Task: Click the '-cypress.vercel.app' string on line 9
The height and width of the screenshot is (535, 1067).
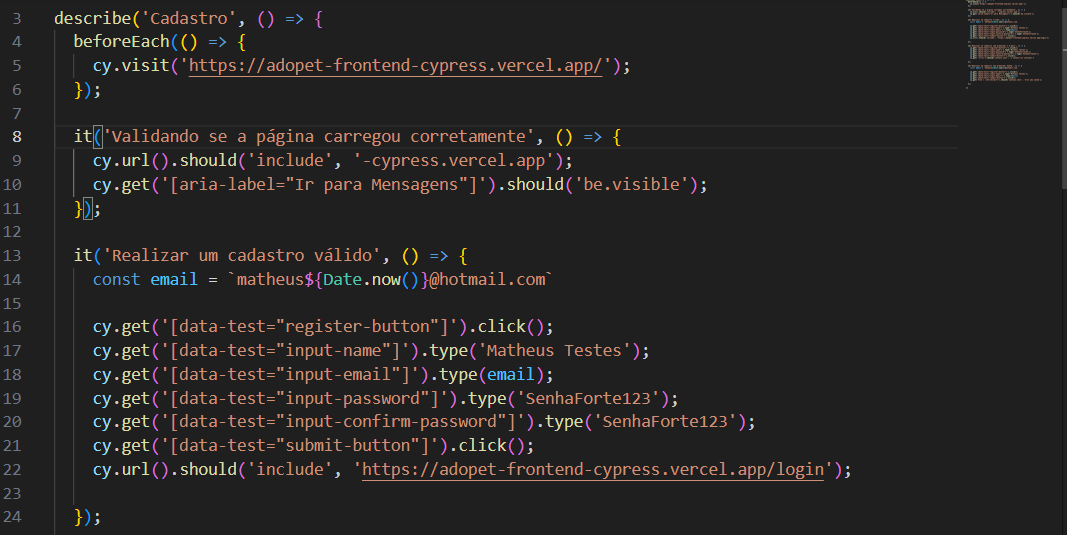Action: [x=454, y=161]
